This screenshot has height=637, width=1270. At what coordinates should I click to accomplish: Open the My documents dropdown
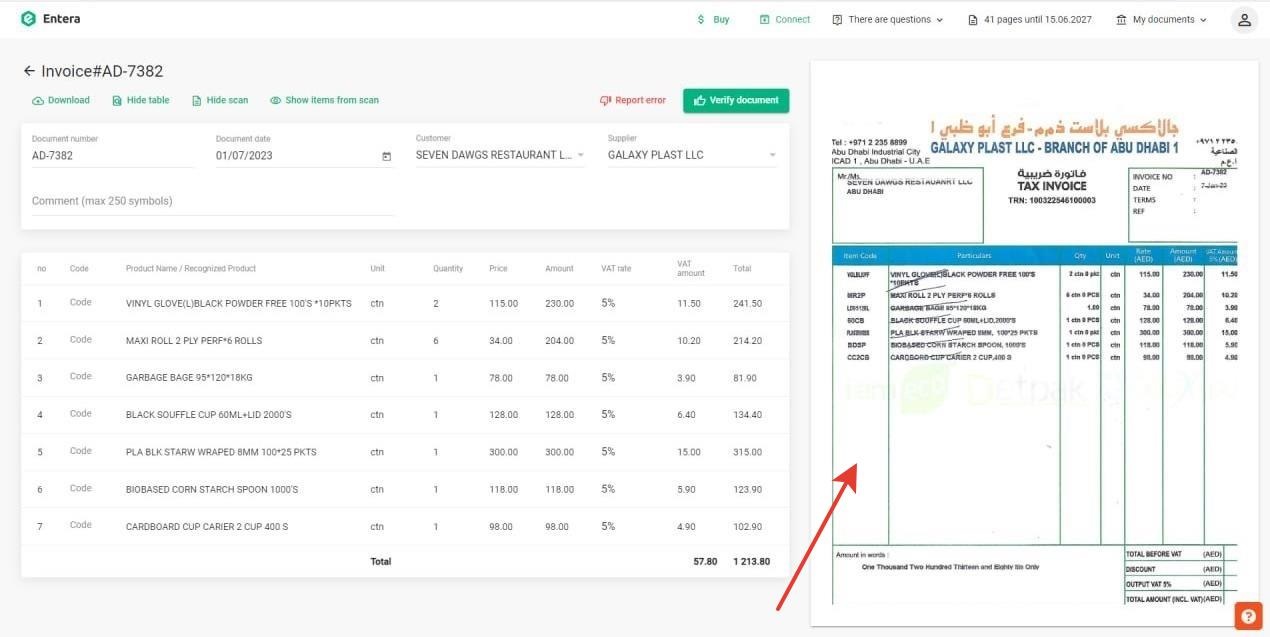point(1161,20)
